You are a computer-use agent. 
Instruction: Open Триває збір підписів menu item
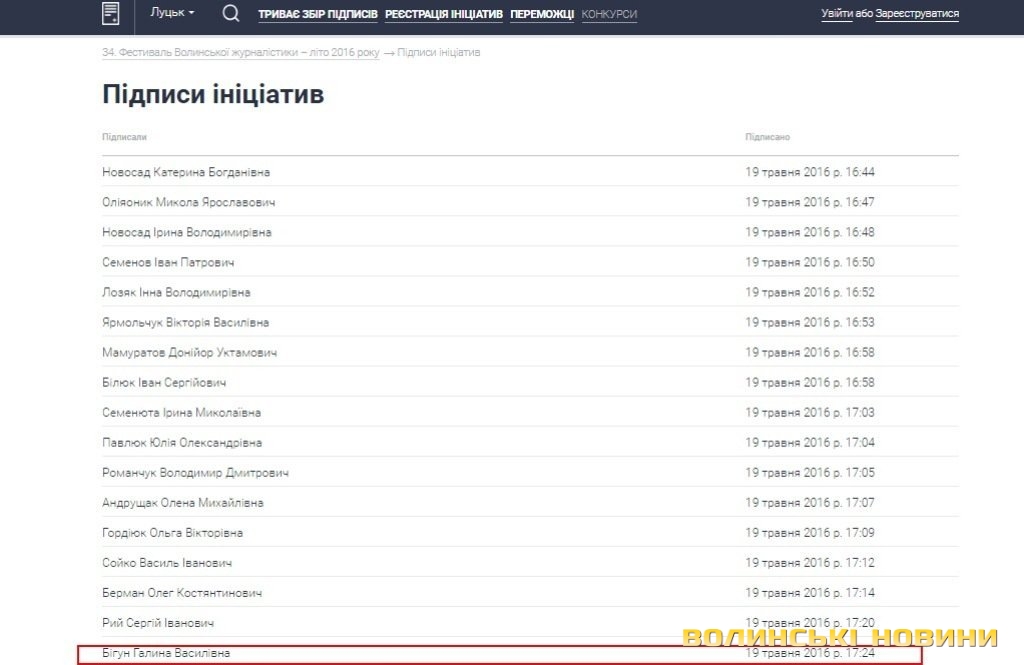click(x=318, y=15)
